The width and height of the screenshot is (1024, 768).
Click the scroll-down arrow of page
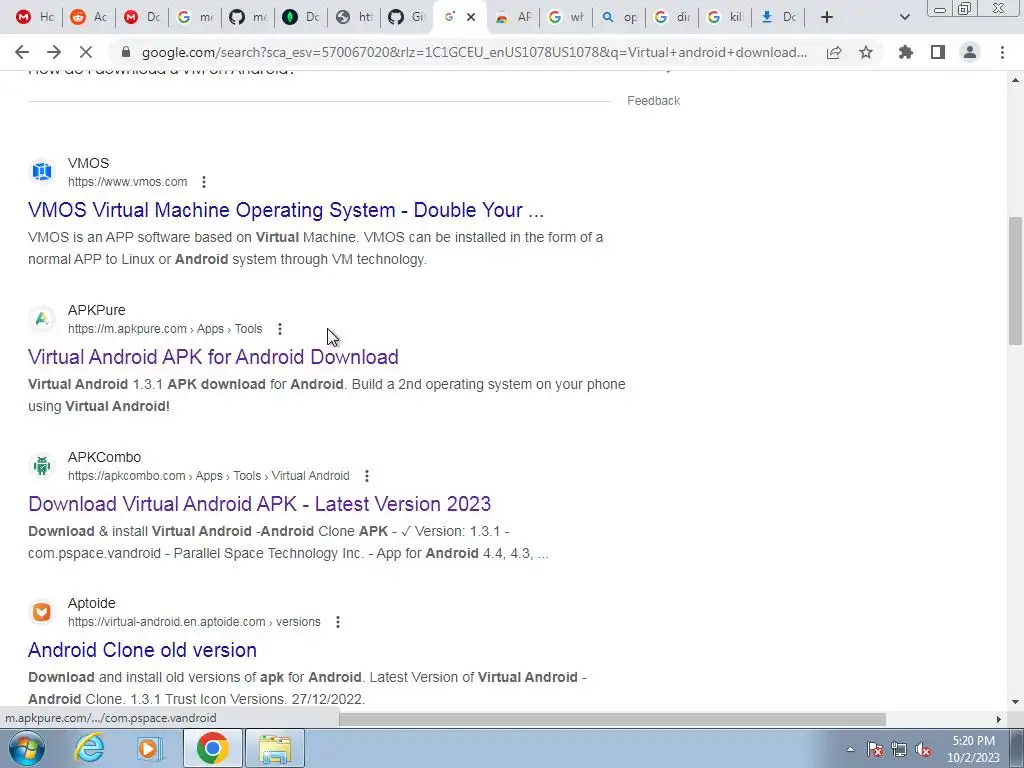pos(1015,702)
